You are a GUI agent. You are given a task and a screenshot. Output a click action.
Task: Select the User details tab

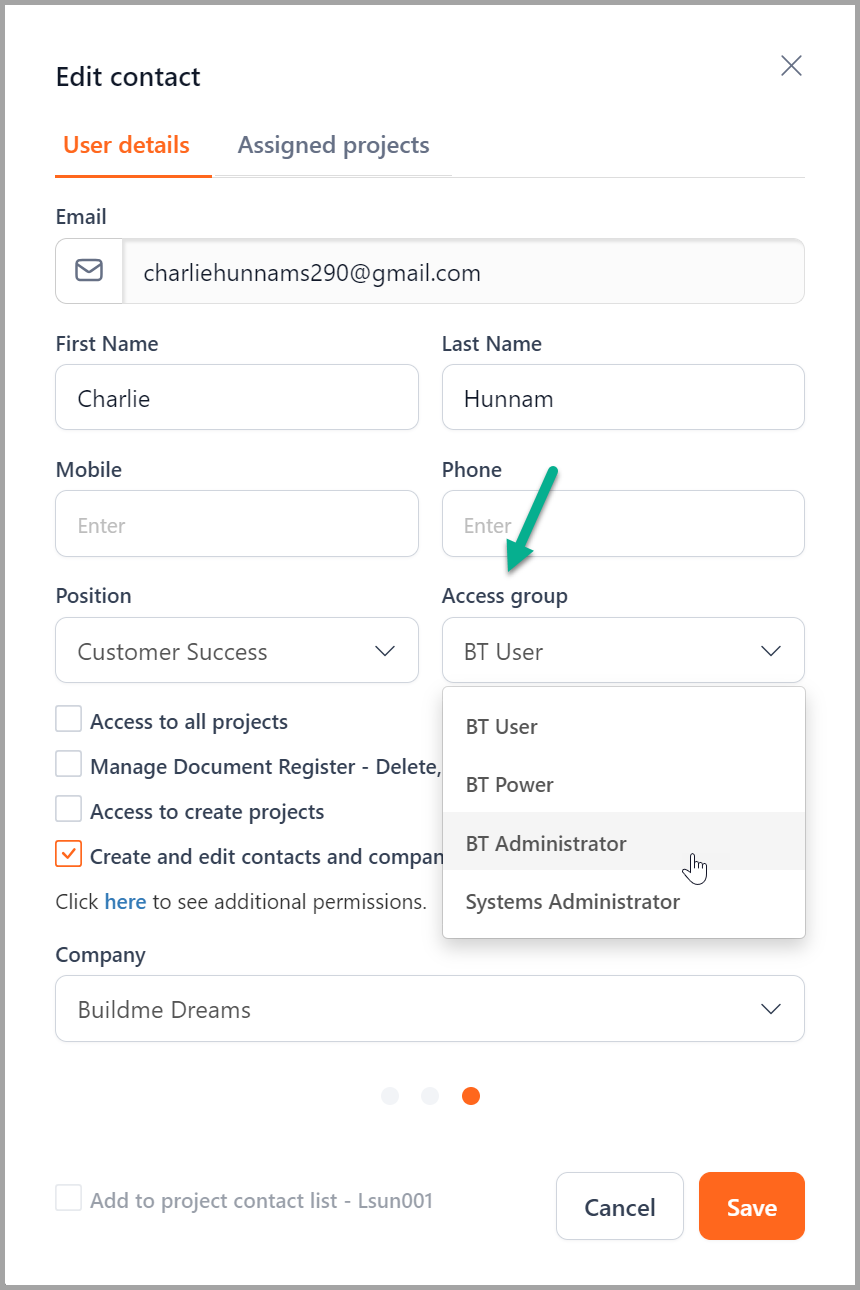tap(125, 145)
